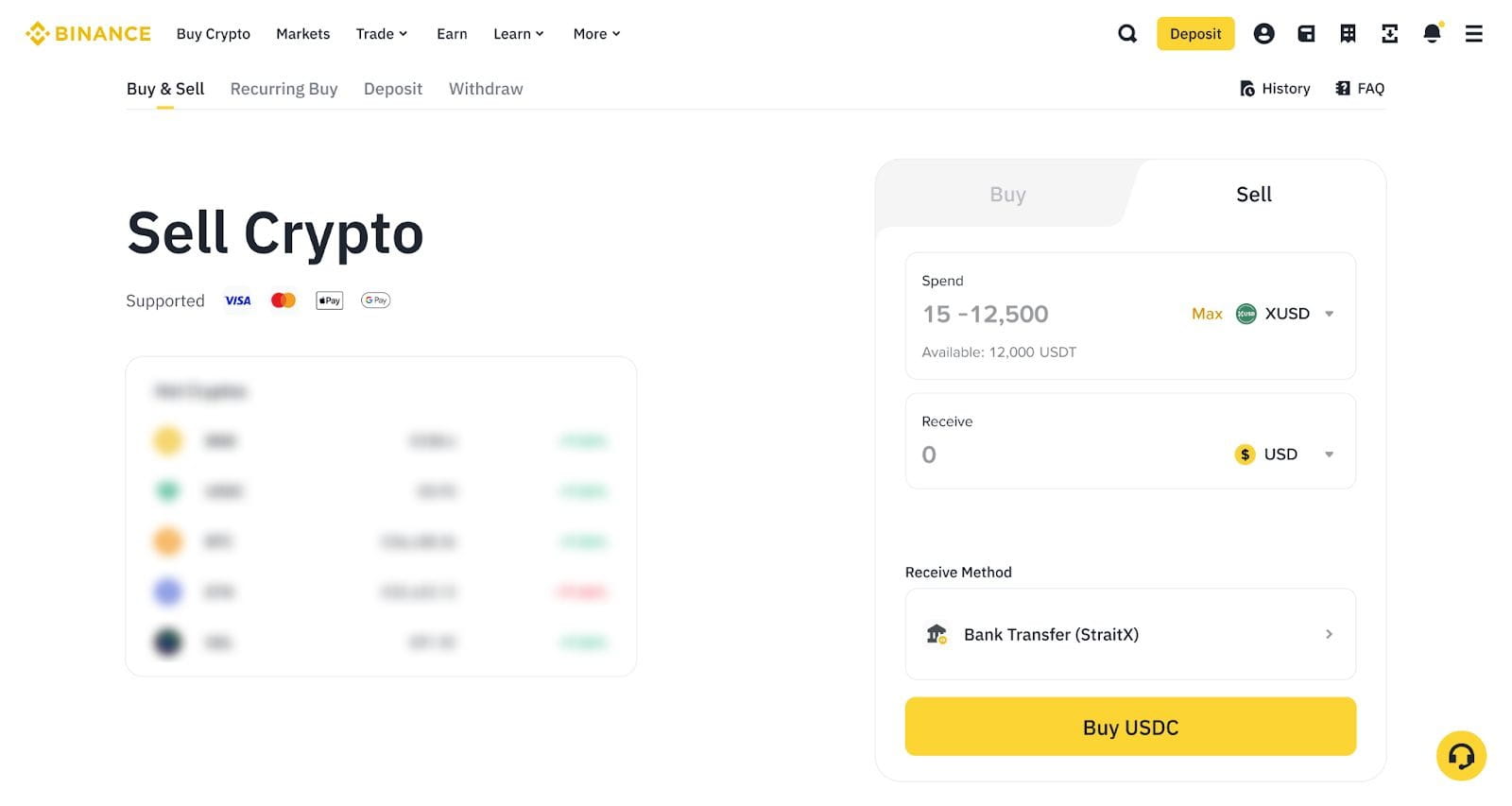
Task: Open the search icon in the navbar
Action: coord(1126,33)
